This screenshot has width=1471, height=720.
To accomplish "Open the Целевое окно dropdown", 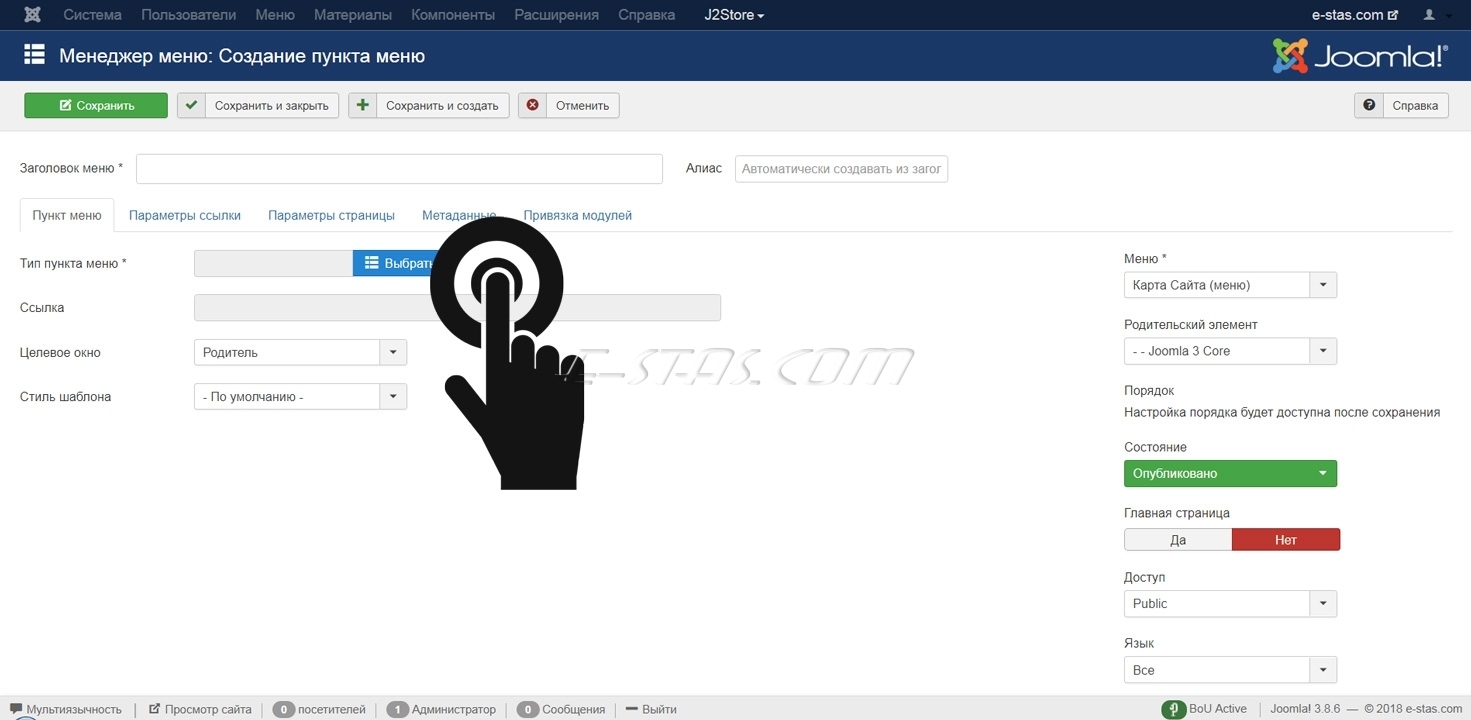I will pyautogui.click(x=300, y=352).
